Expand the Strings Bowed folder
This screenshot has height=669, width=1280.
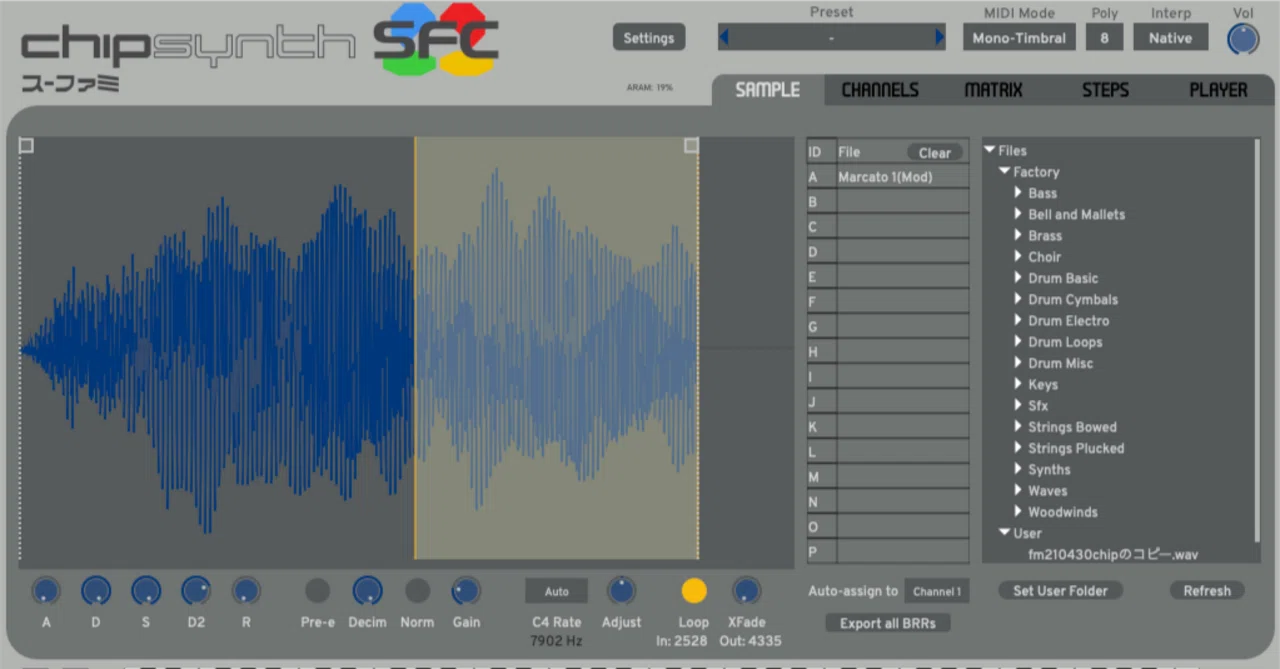[x=1019, y=426]
